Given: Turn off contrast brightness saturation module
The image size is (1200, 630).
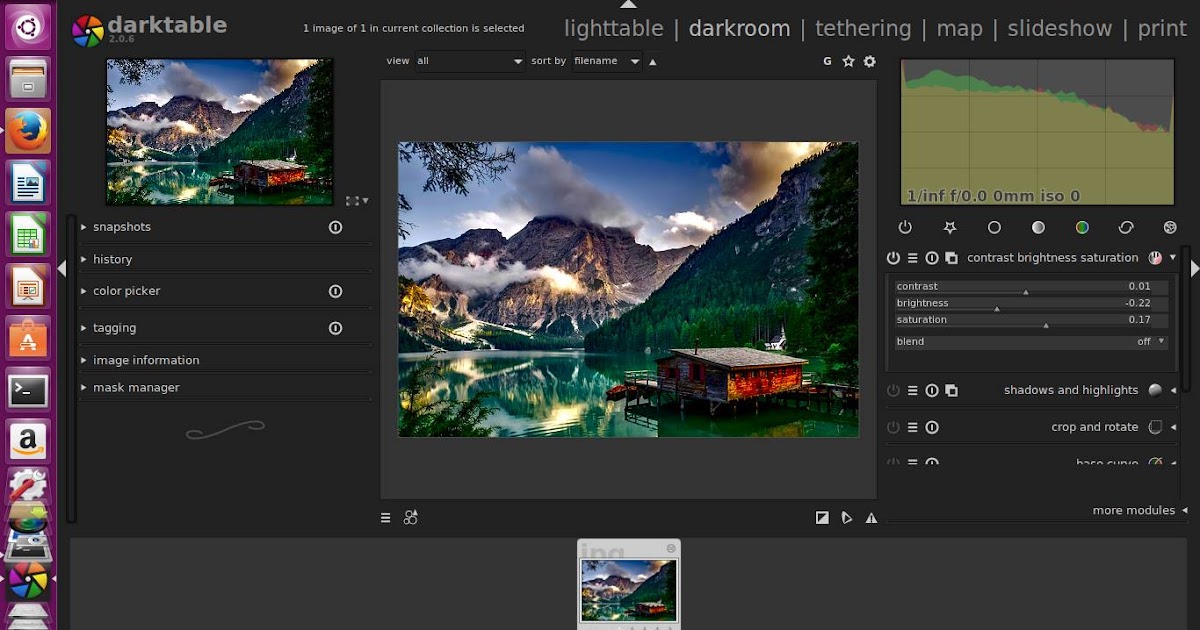Looking at the screenshot, I should (x=893, y=258).
